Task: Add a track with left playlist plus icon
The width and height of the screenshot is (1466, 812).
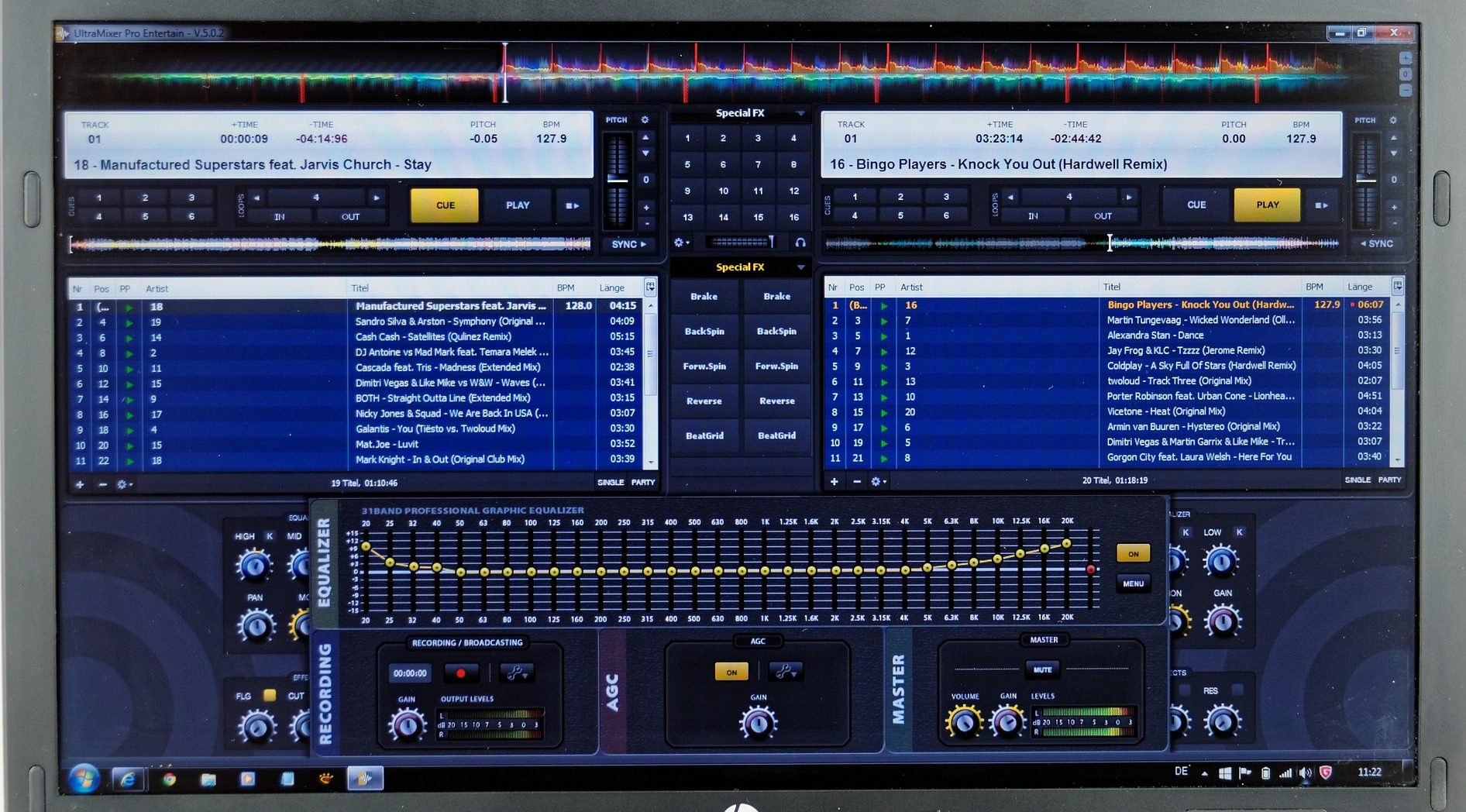Action: tap(80, 484)
